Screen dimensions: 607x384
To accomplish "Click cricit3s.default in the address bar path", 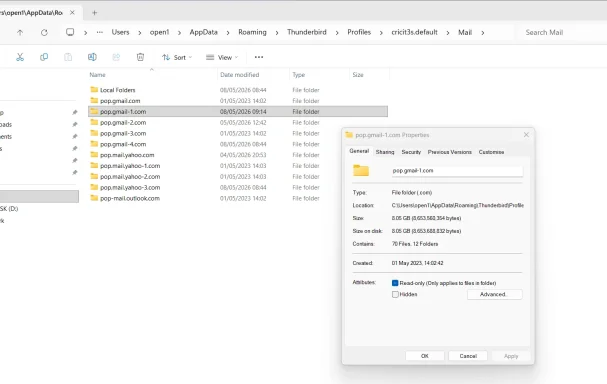I will [x=414, y=32].
